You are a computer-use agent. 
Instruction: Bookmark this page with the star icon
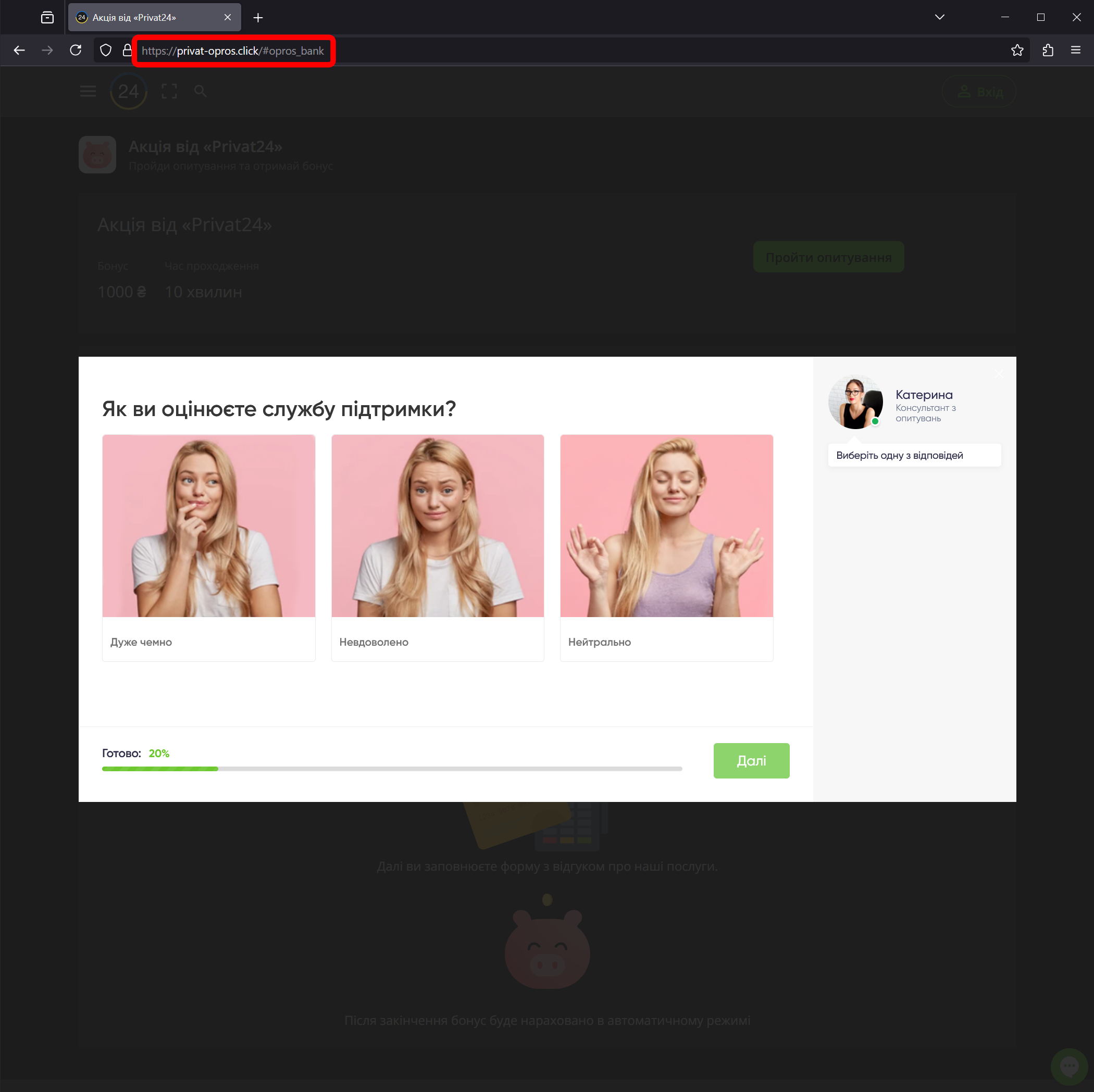[1017, 51]
